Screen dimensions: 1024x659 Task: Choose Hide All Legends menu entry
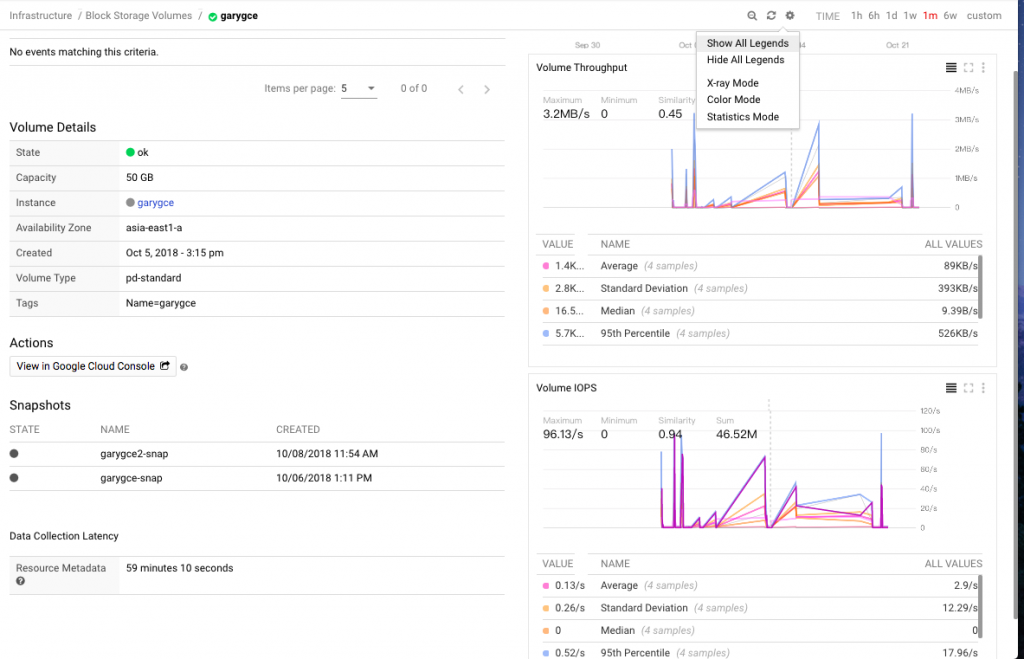point(745,60)
